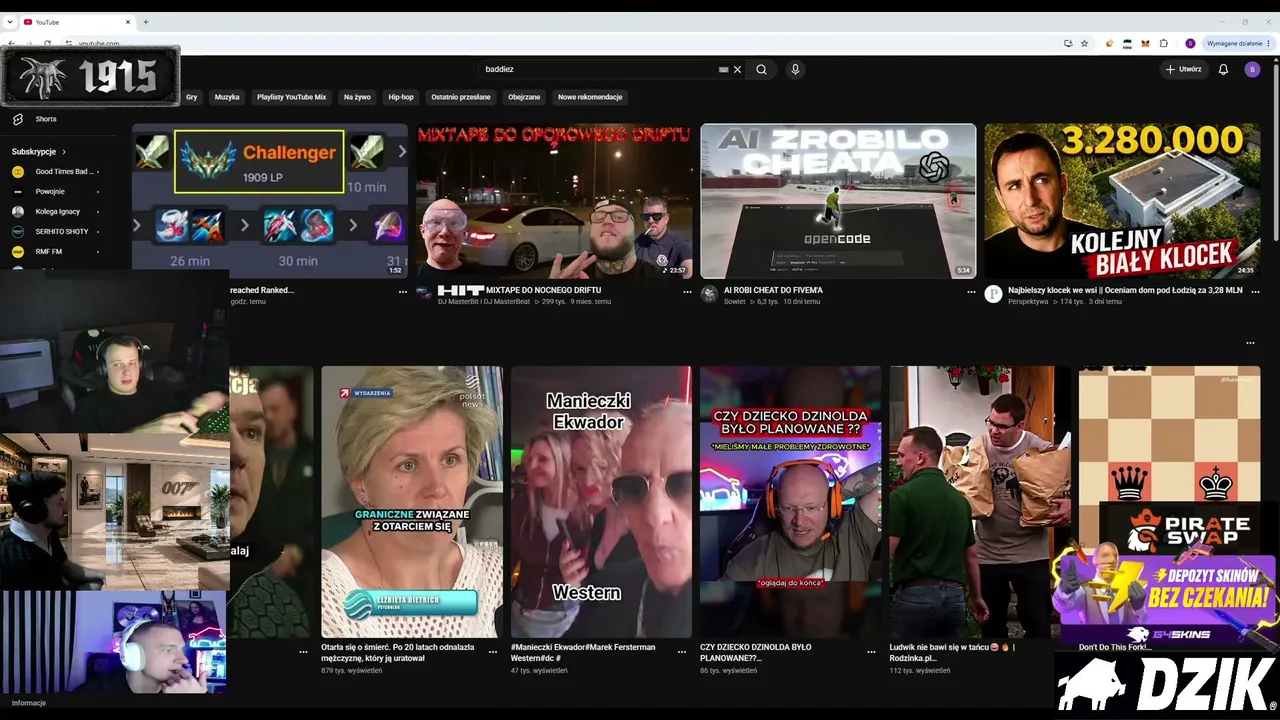Open the Manieczki Ekwador Western short thumbnail
Screen dimensions: 1280x720
point(601,502)
